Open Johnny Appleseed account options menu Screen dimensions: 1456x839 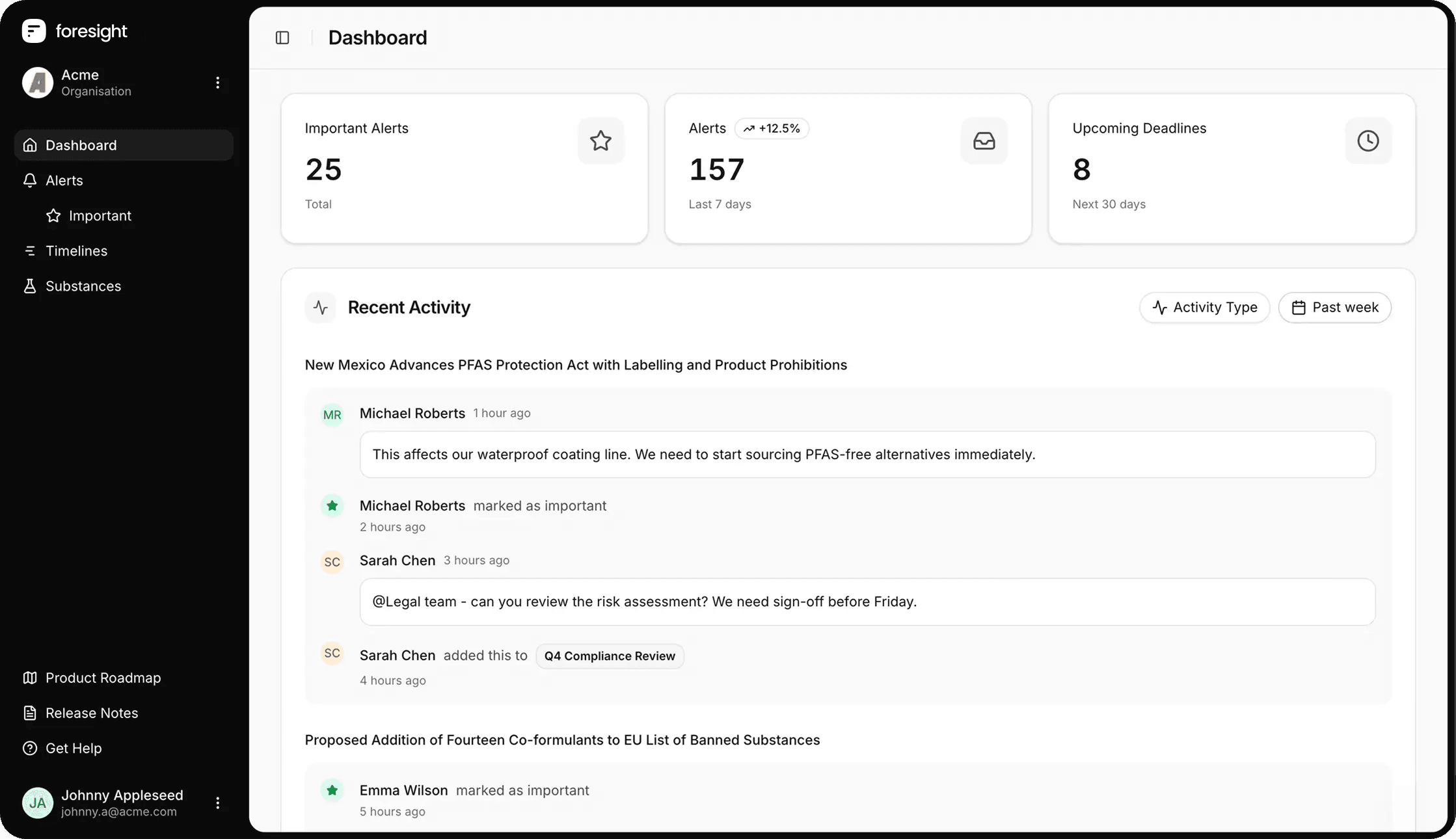point(217,803)
